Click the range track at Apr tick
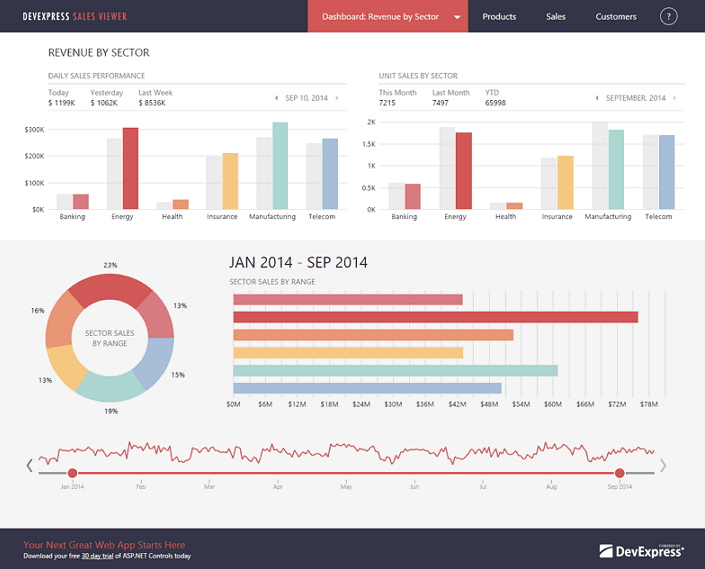705x569 pixels. pos(278,473)
